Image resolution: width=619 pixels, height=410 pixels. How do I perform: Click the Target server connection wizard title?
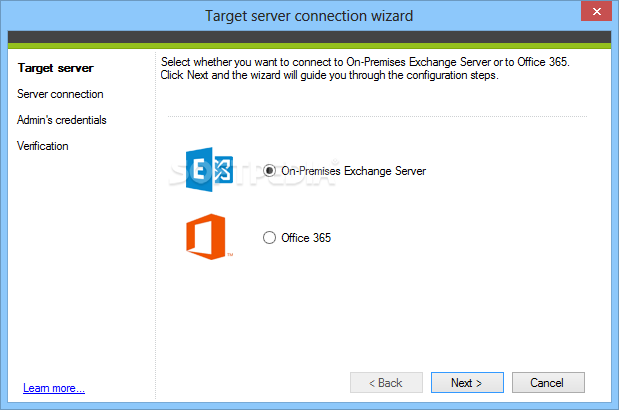tap(309, 16)
